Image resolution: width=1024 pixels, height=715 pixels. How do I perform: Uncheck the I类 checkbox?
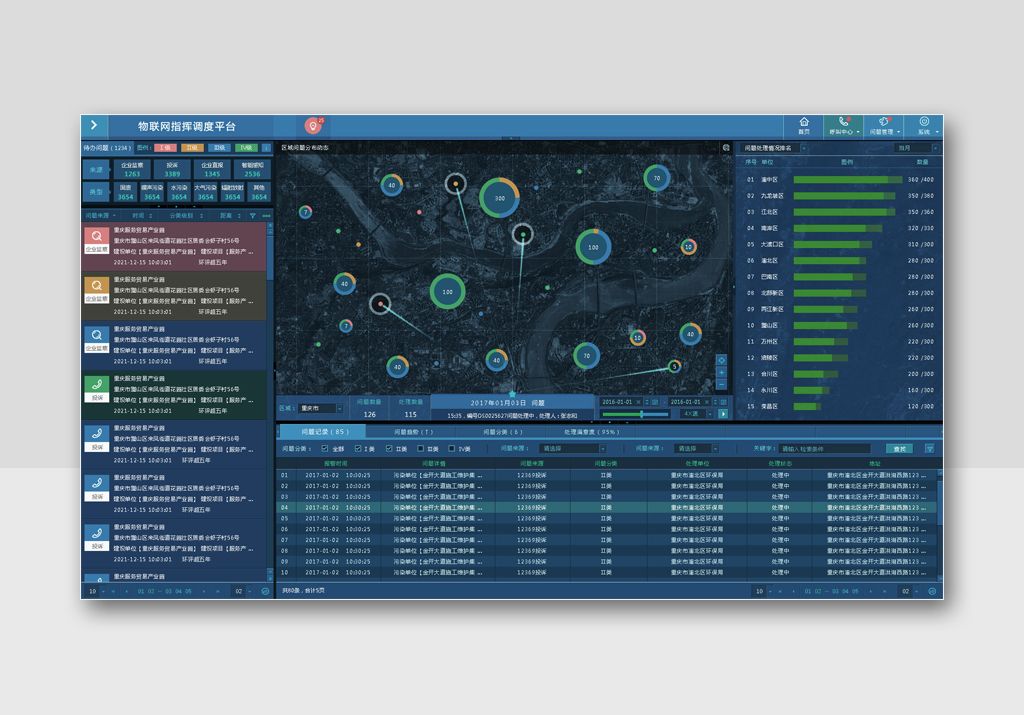pyautogui.click(x=358, y=449)
